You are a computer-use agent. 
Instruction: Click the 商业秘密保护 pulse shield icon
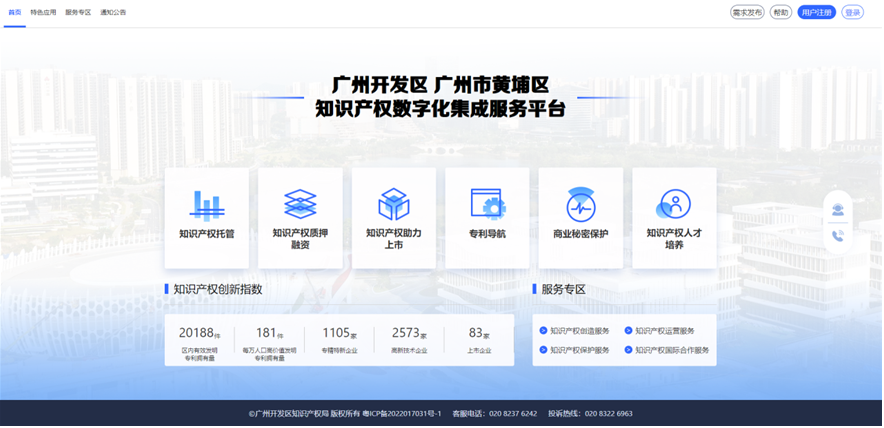point(581,204)
